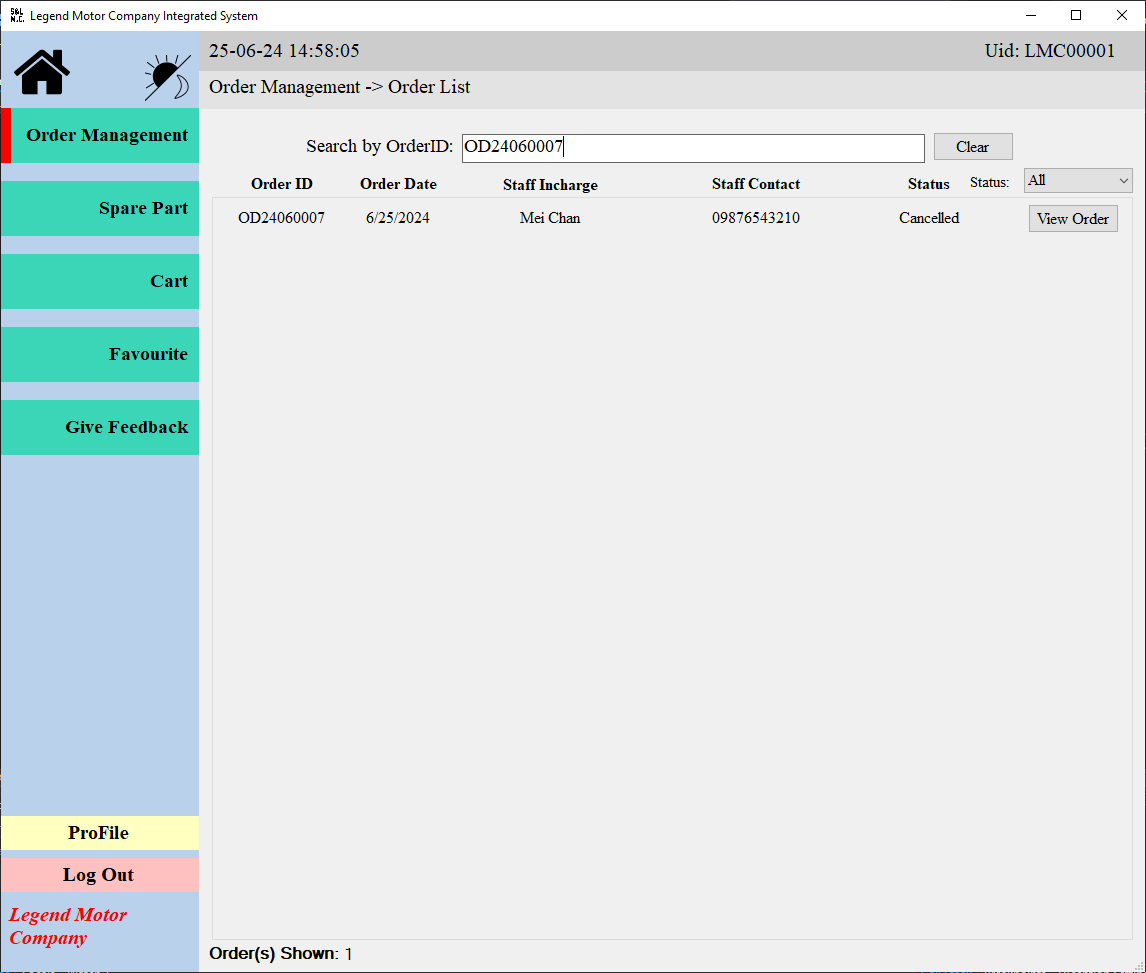View order OD24060007 details
Viewport: 1146px width, 973px height.
tap(1072, 219)
